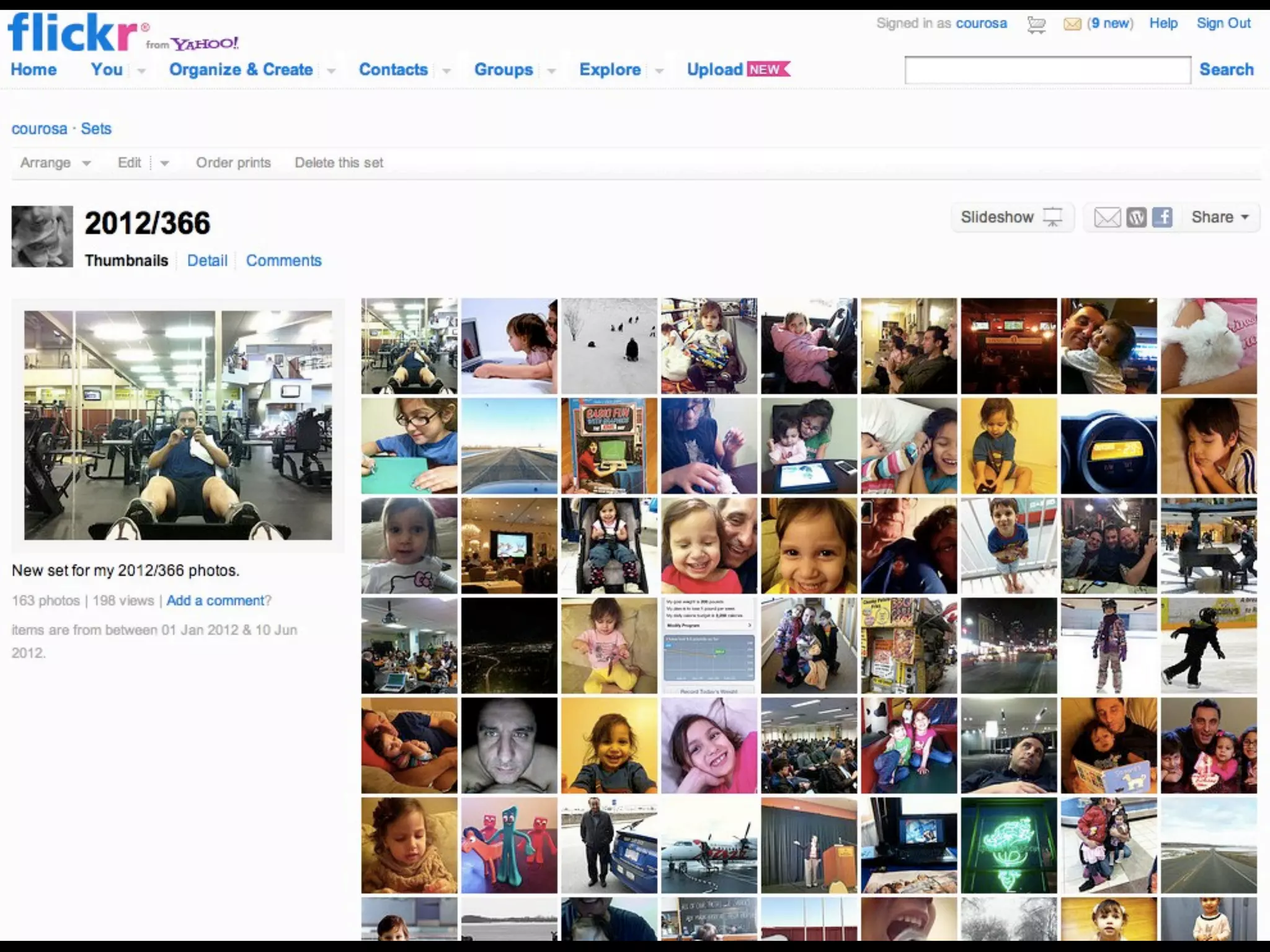Switch to the Detail view tab

coord(207,260)
